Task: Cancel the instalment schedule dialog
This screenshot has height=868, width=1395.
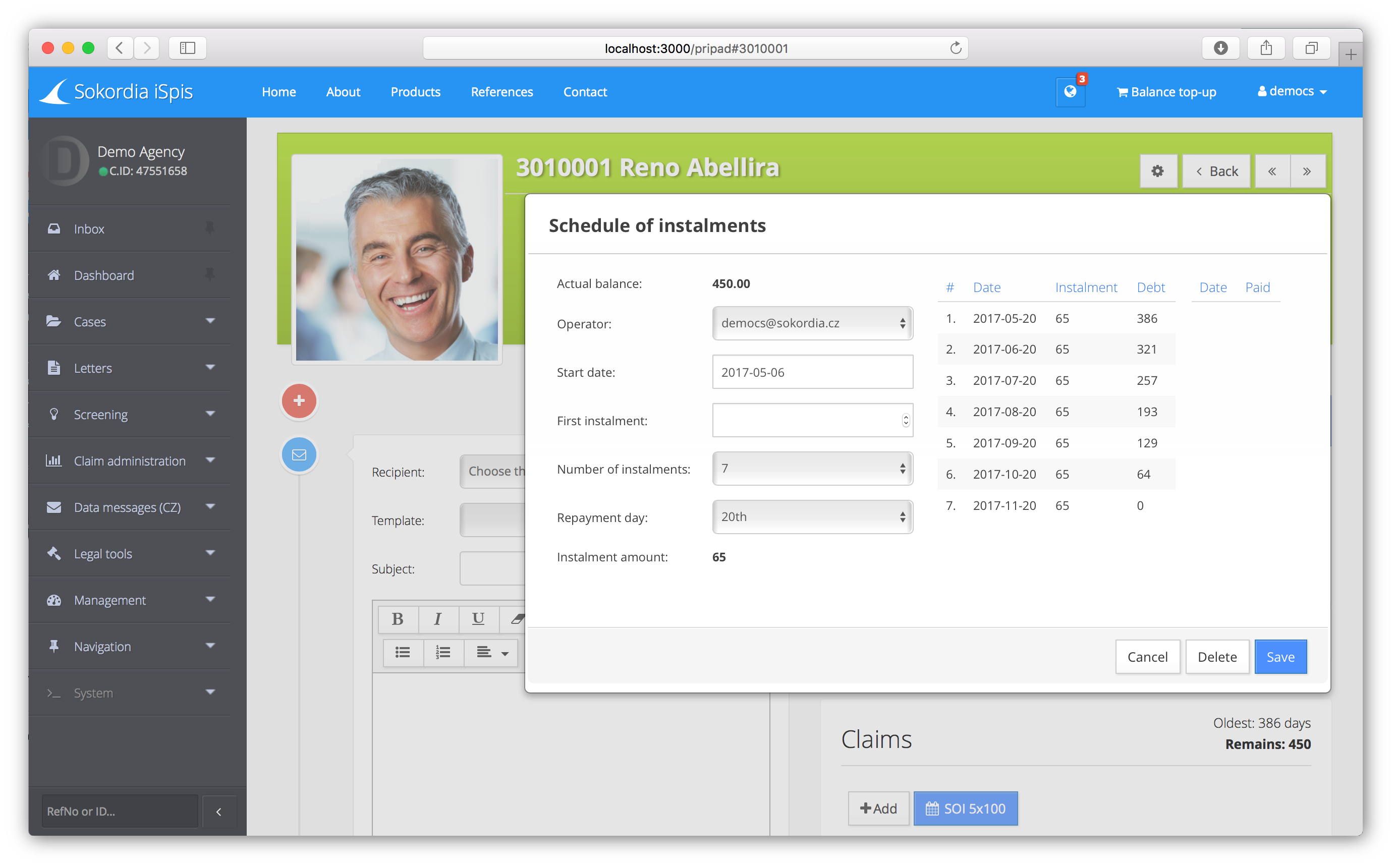Action: 1147,657
